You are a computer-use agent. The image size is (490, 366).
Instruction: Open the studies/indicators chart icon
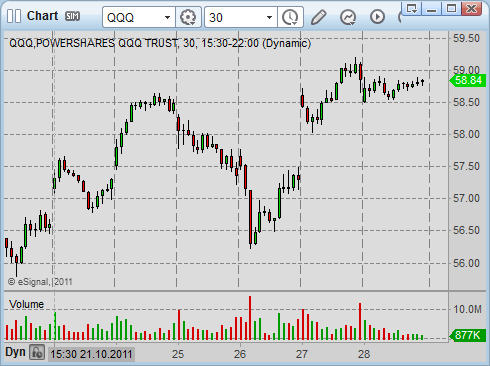click(x=348, y=17)
